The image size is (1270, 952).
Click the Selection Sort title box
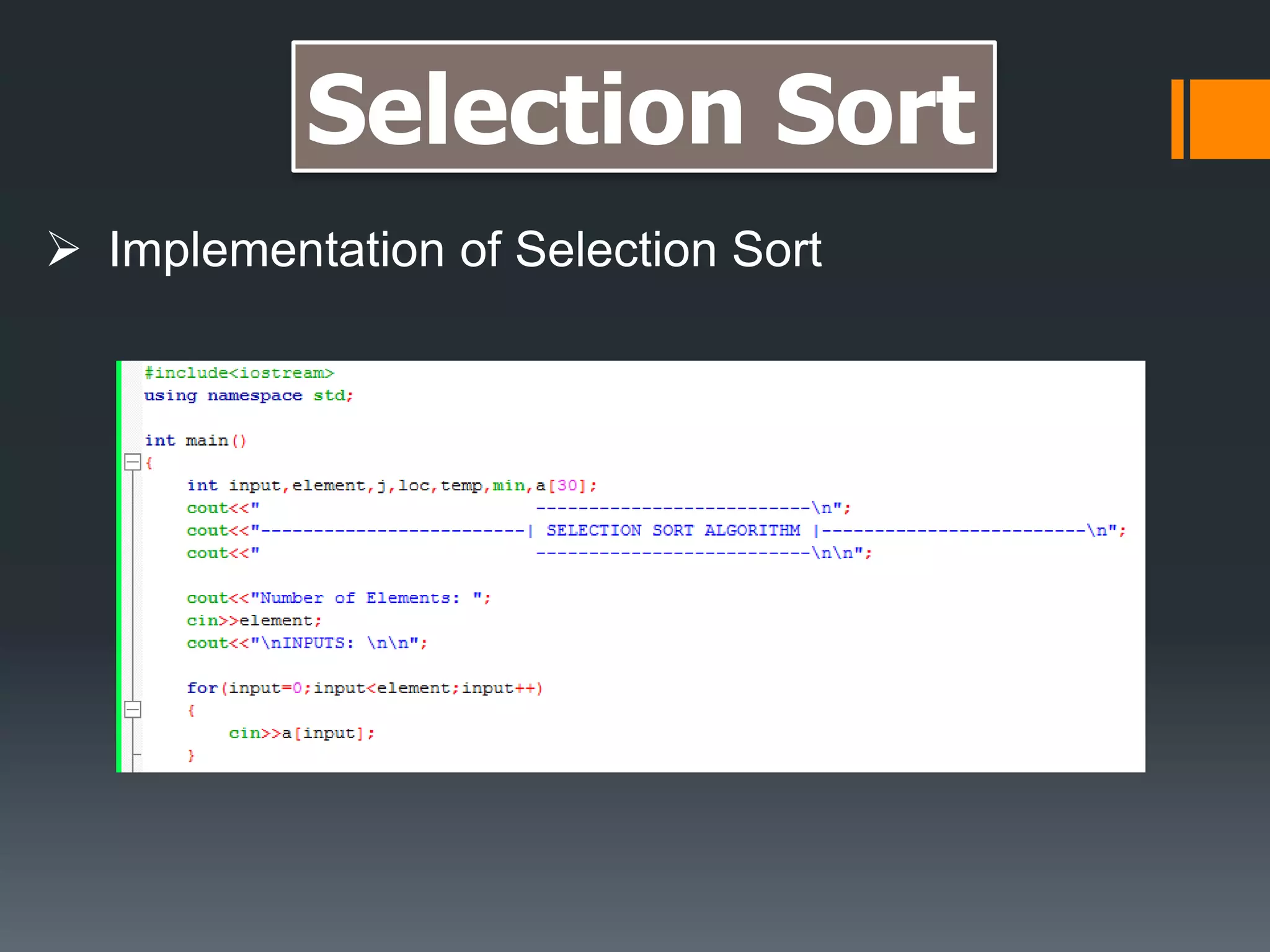pos(644,107)
